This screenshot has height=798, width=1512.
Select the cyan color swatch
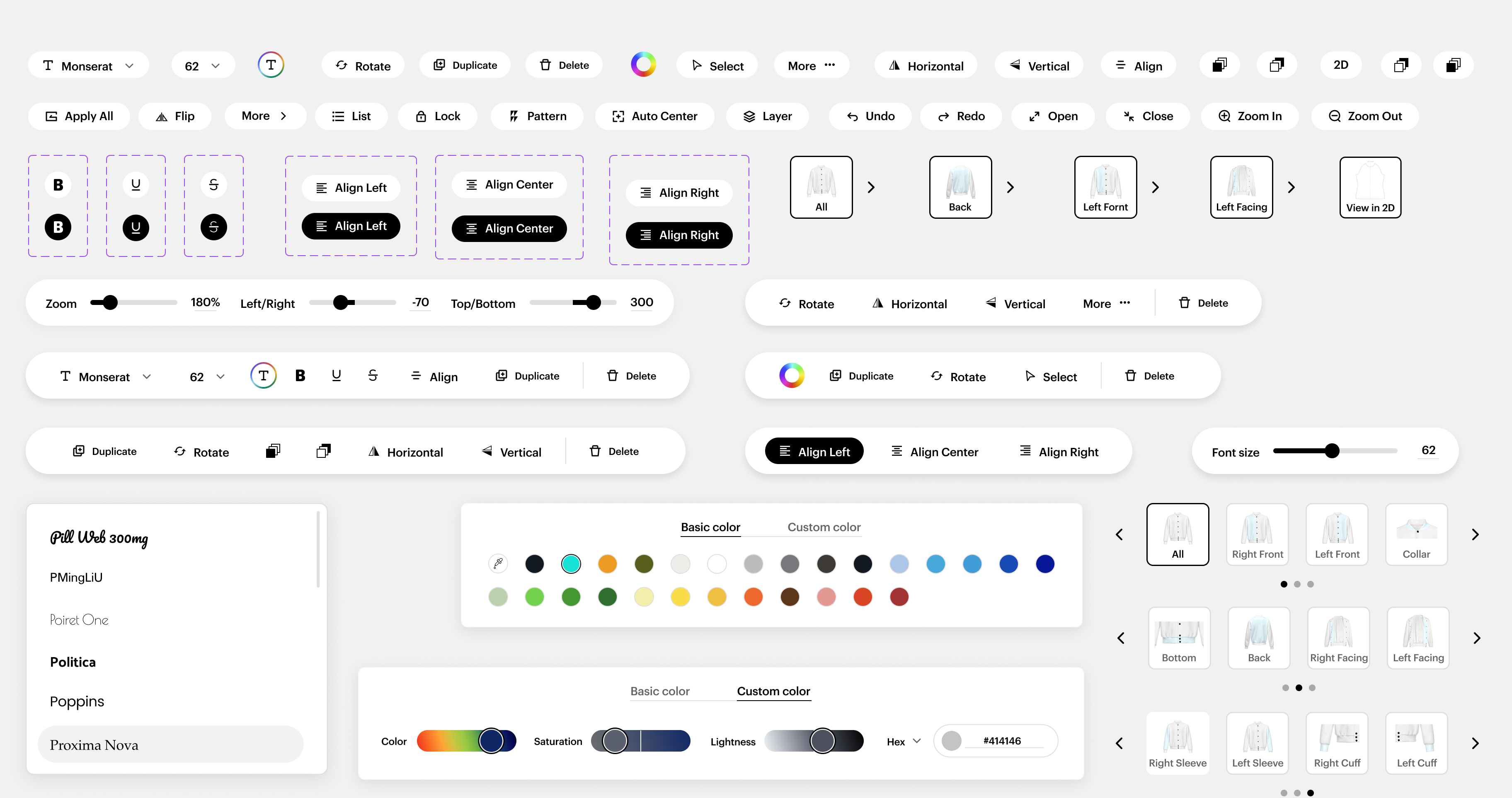click(x=570, y=564)
